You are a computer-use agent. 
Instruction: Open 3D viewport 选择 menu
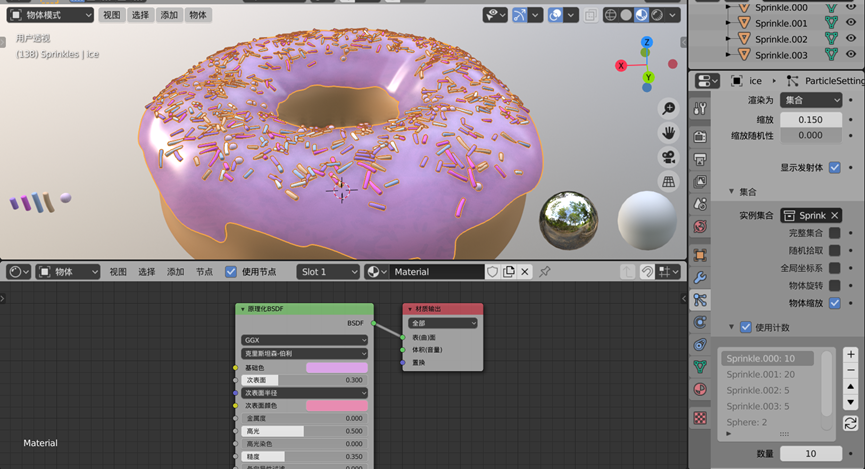(140, 15)
